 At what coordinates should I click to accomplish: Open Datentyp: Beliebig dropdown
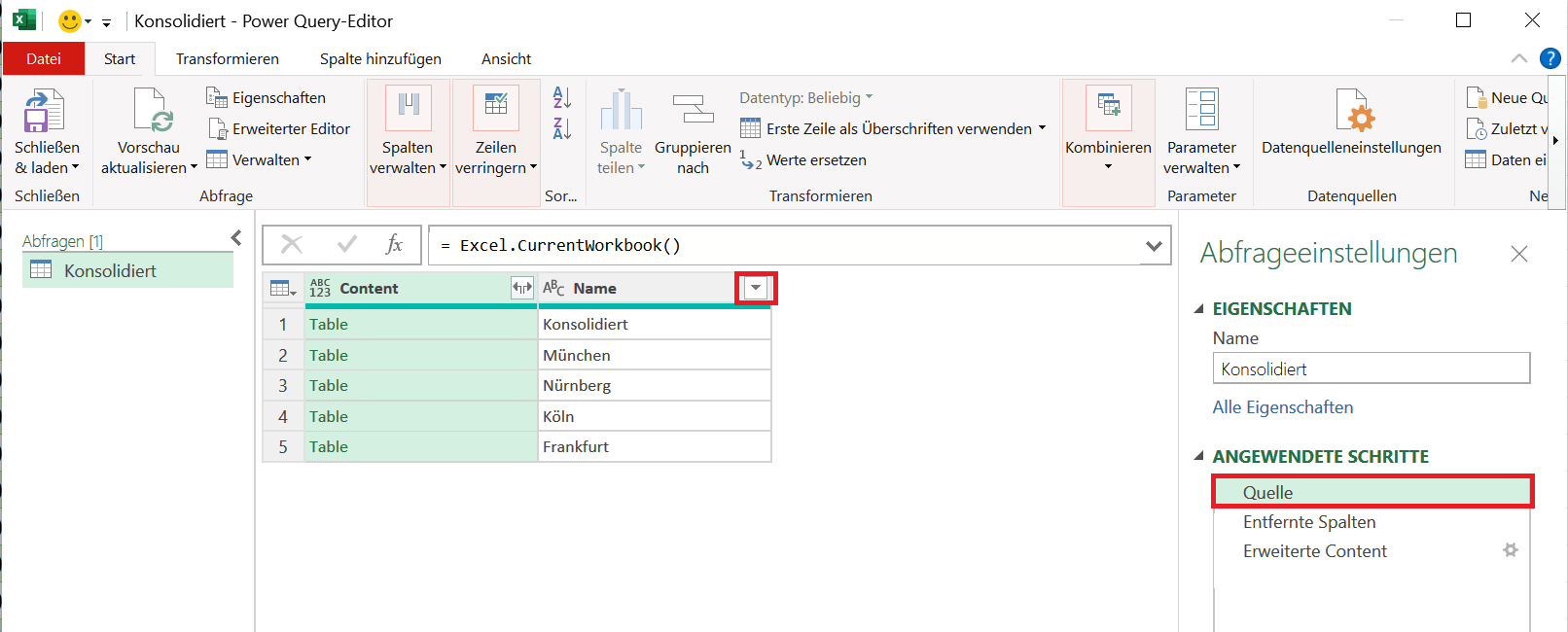pyautogui.click(x=806, y=97)
